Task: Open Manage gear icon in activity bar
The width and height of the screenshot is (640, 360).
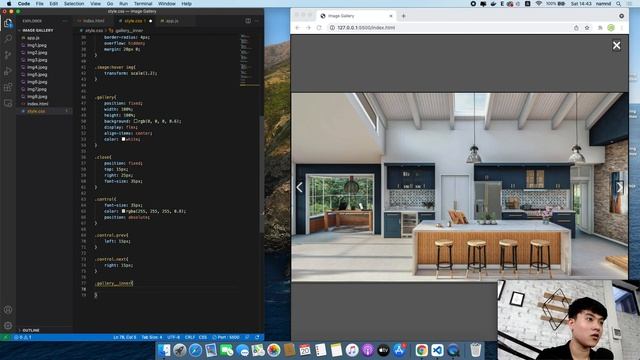Action: (x=8, y=326)
